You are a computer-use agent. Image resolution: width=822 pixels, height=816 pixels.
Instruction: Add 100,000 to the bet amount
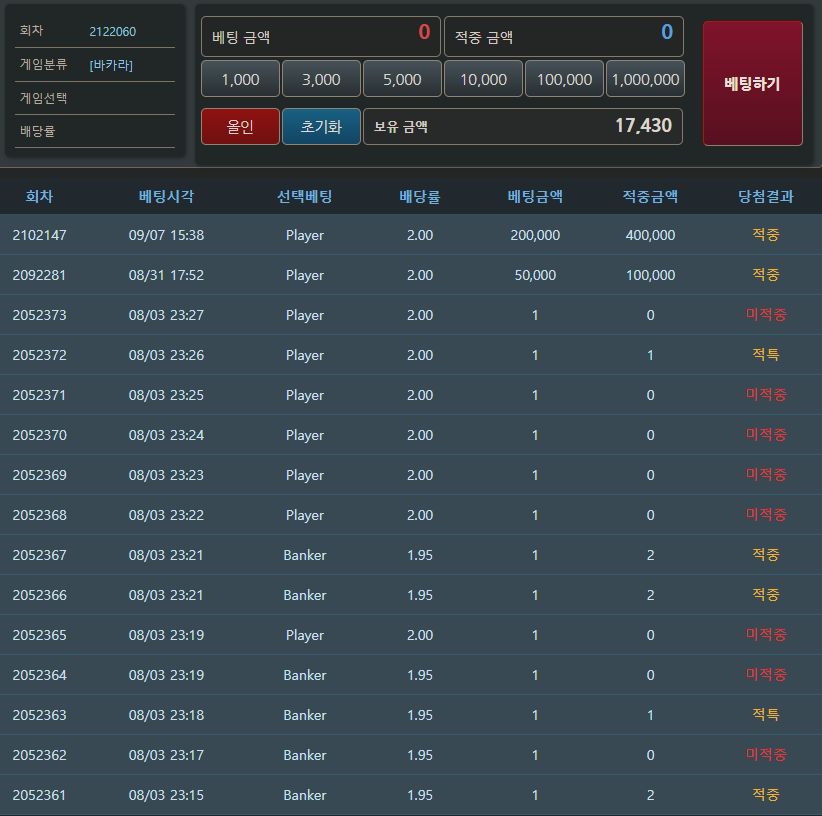click(564, 79)
